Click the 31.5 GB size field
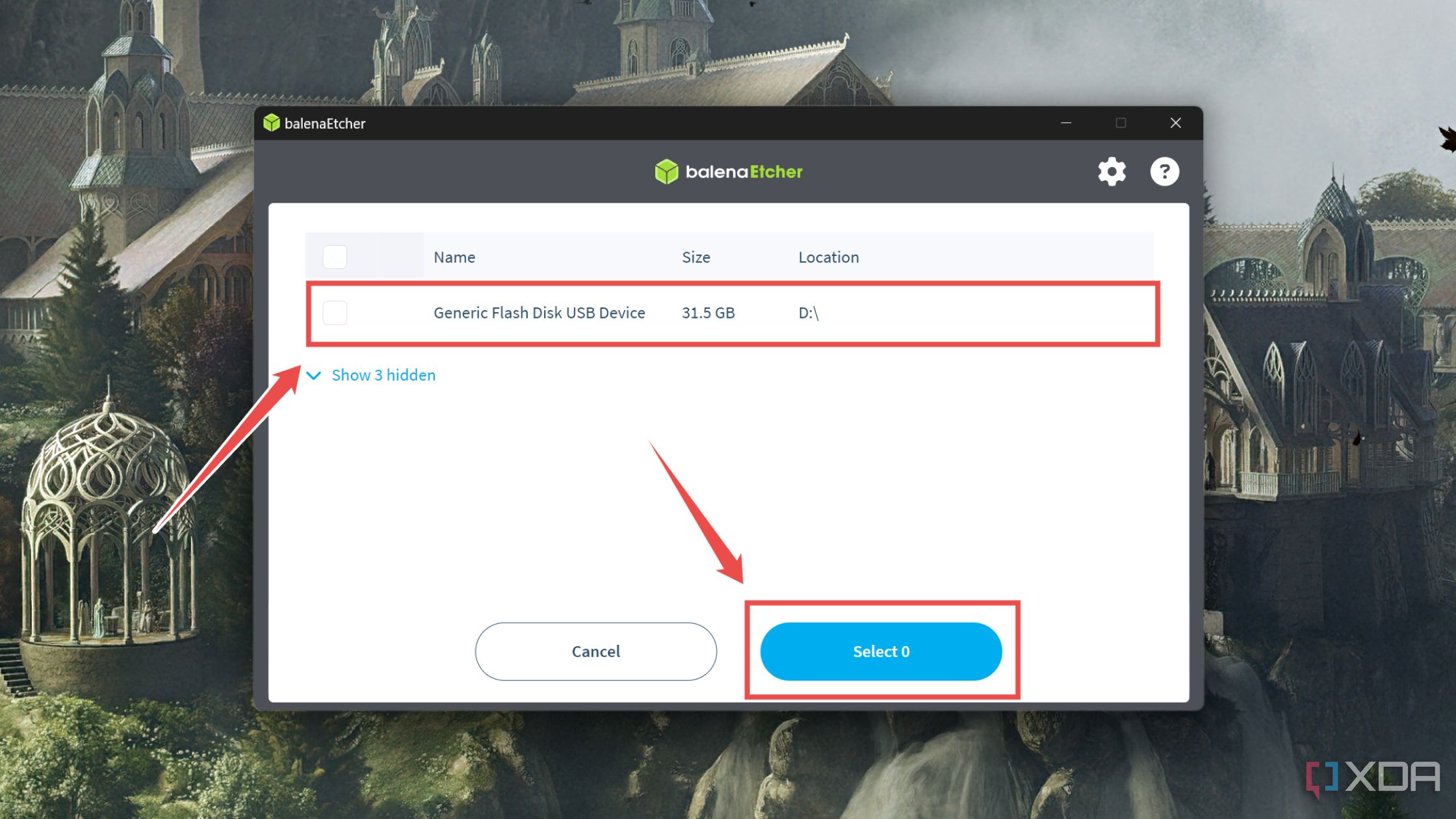 coord(708,313)
